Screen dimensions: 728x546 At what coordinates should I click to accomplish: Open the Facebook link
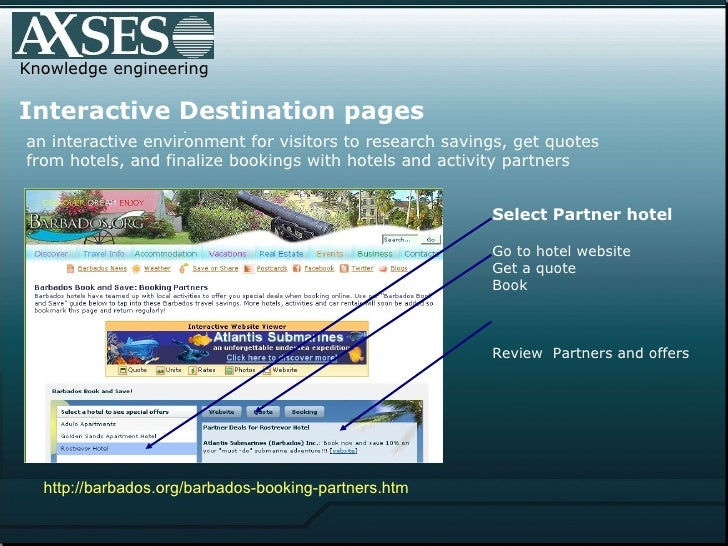point(319,268)
